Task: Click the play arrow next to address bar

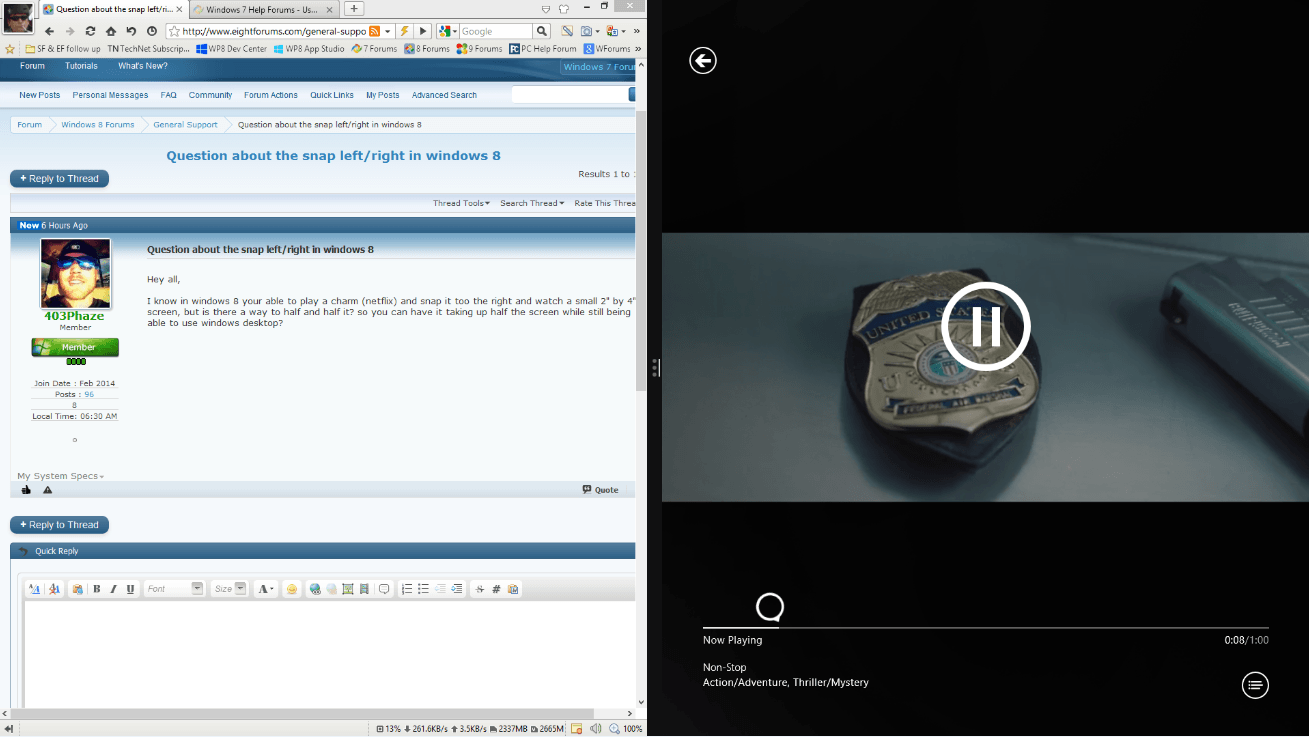Action: point(423,31)
